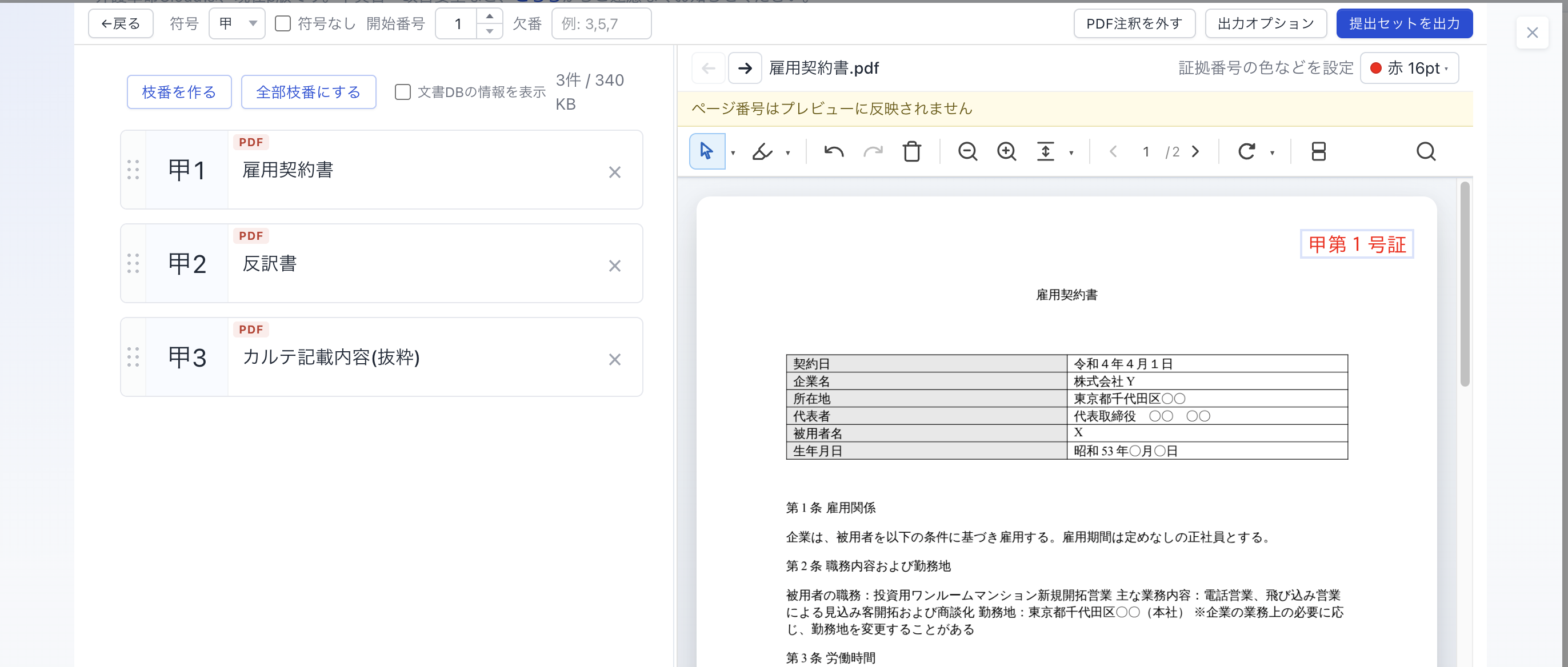Open 赤 16pt evidence number style dropdown

pyautogui.click(x=1409, y=67)
